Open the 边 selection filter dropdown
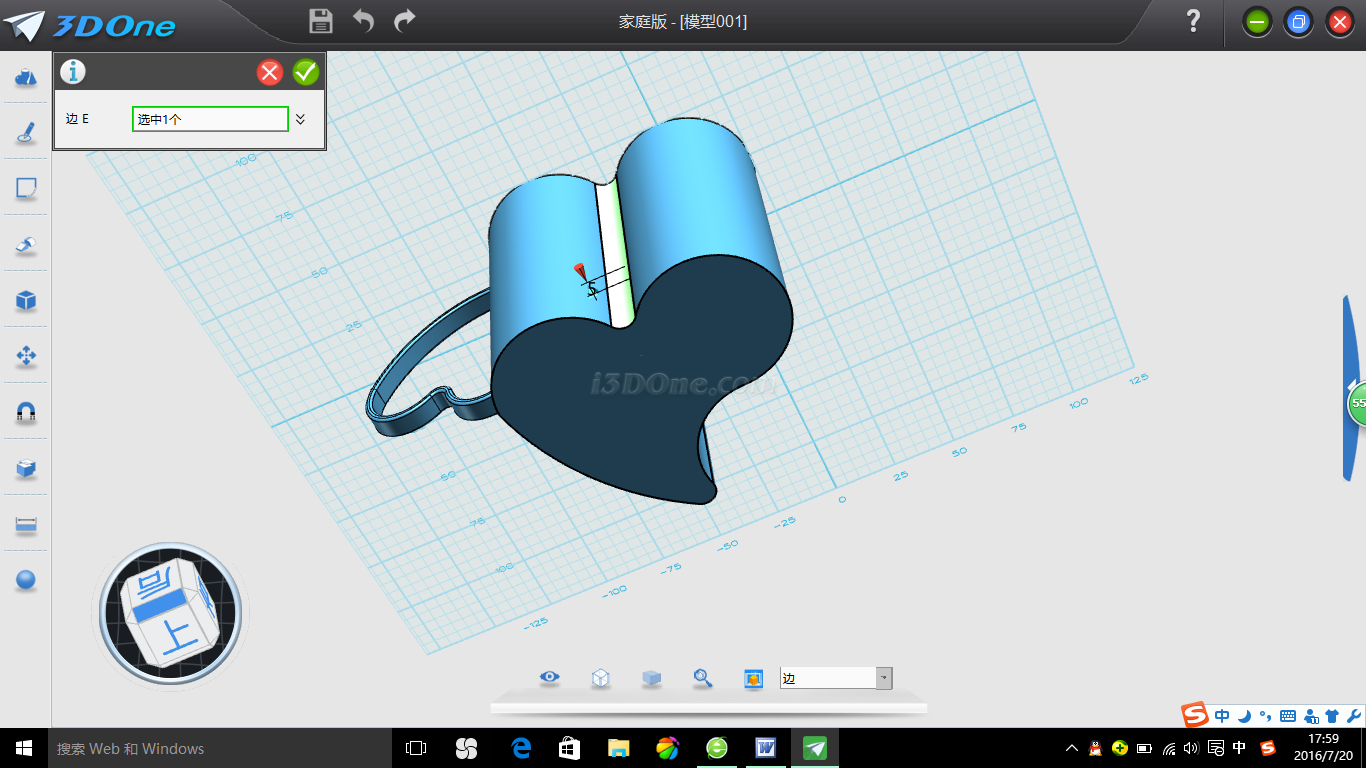The image size is (1366, 768). tap(884, 678)
